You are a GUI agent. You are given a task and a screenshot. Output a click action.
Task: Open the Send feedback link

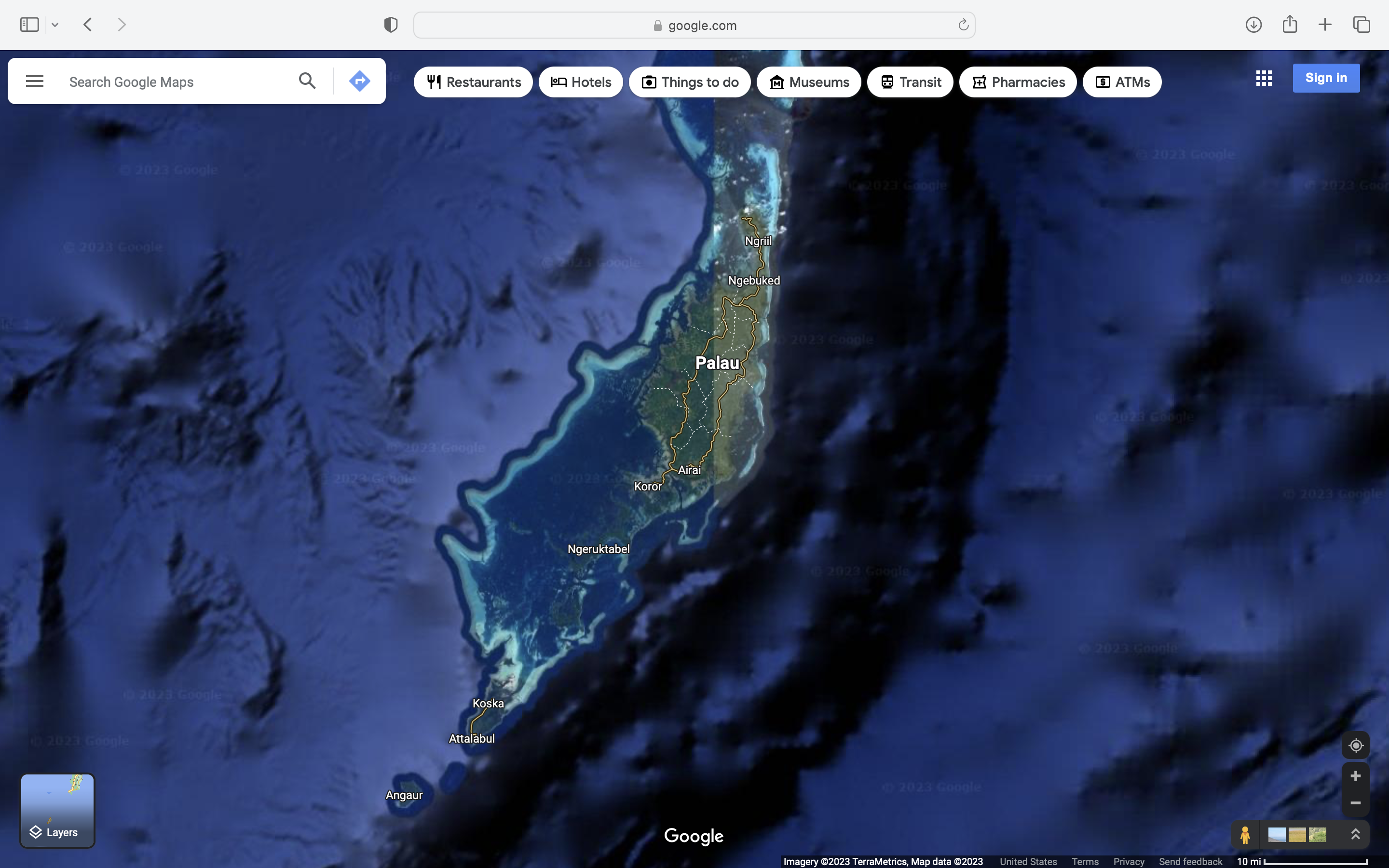point(1190,862)
